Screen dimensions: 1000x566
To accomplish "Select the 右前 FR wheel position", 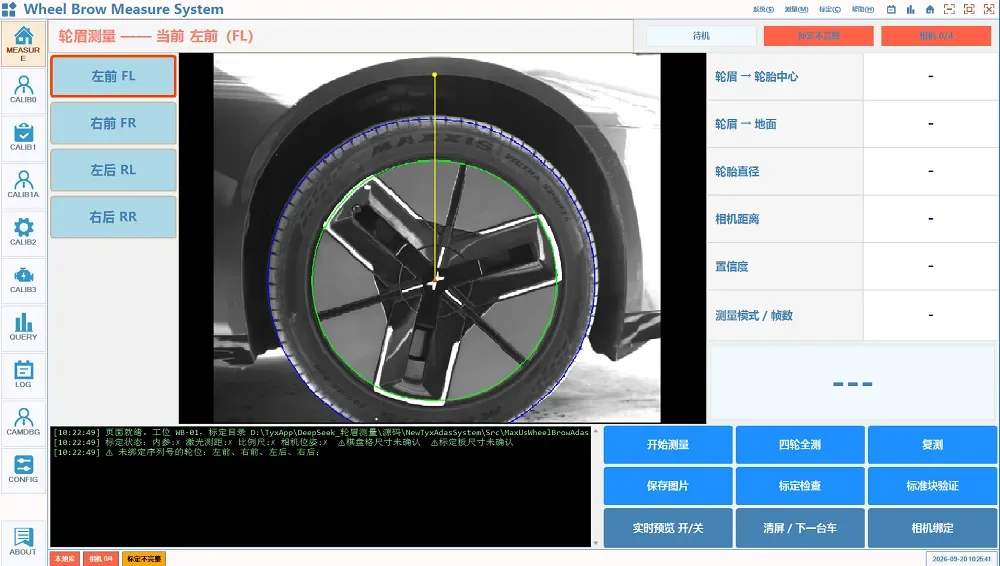I will pos(114,123).
